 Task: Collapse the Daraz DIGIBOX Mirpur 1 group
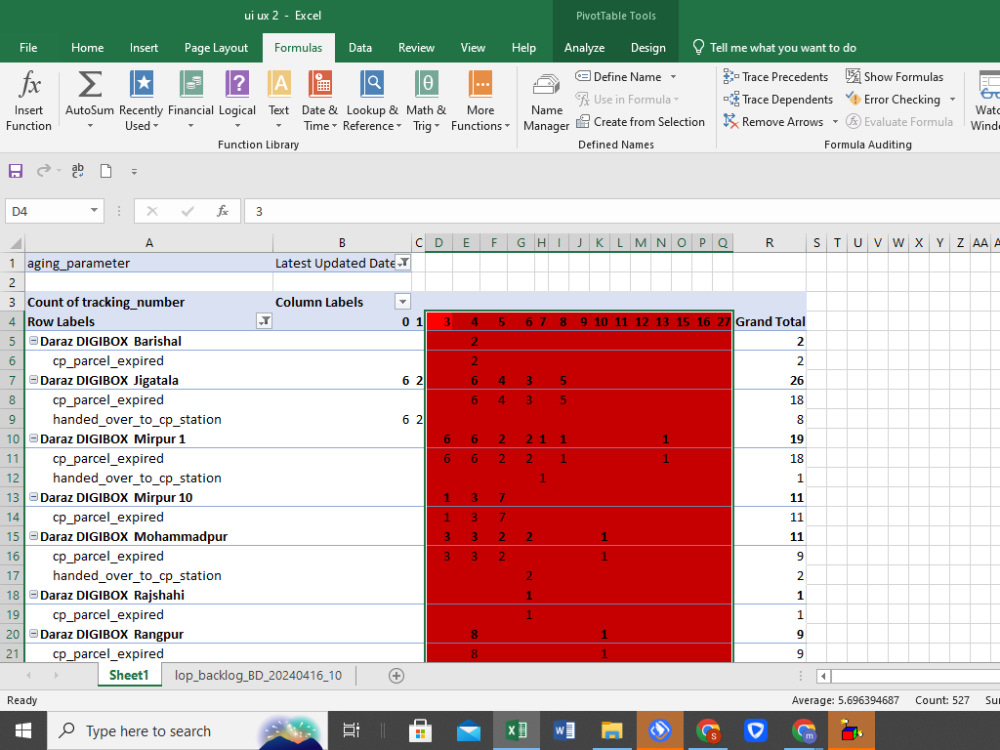point(33,439)
